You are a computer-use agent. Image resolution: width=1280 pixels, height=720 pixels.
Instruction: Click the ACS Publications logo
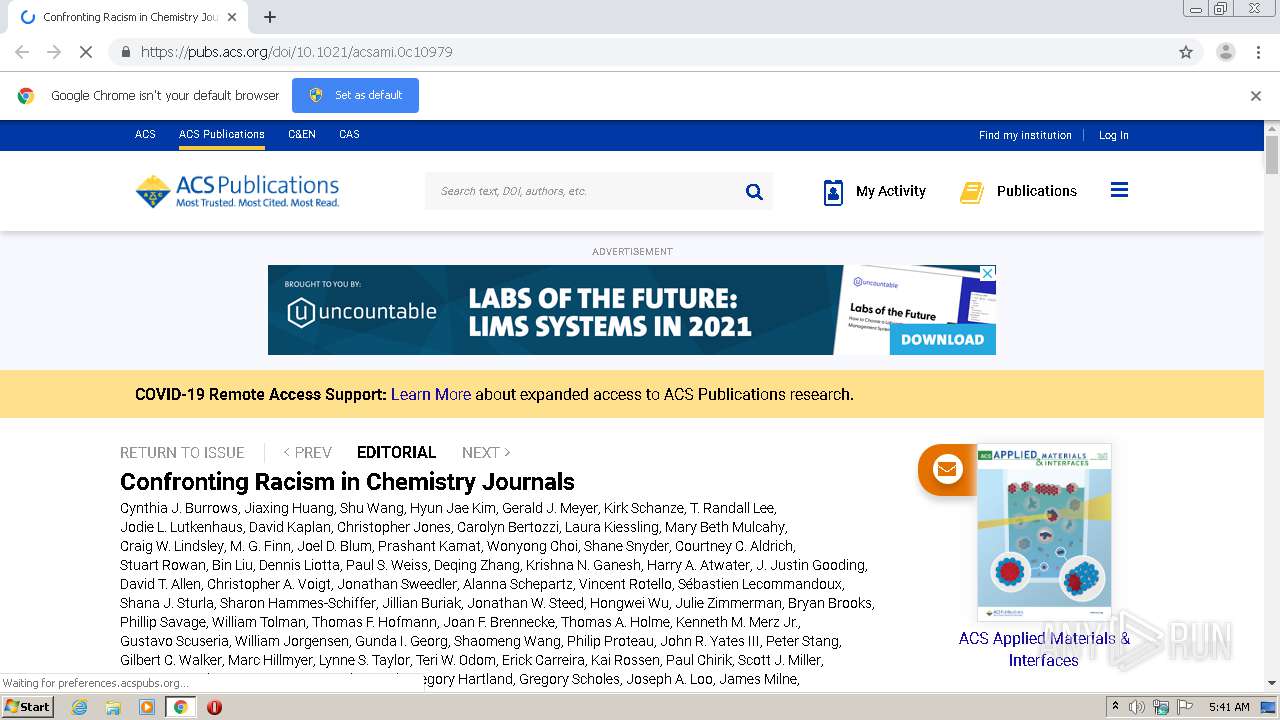[237, 190]
